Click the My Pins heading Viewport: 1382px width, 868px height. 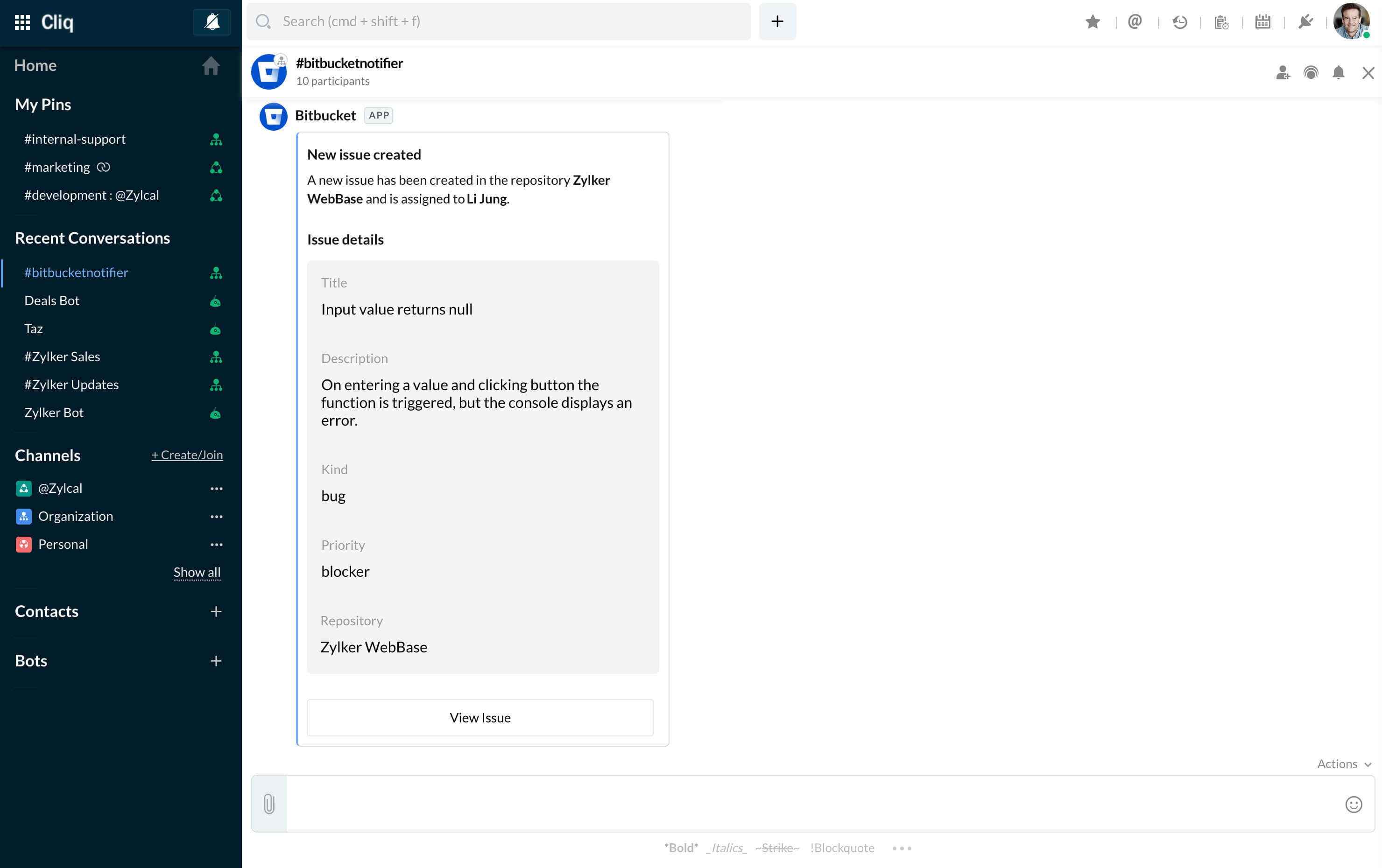point(43,105)
